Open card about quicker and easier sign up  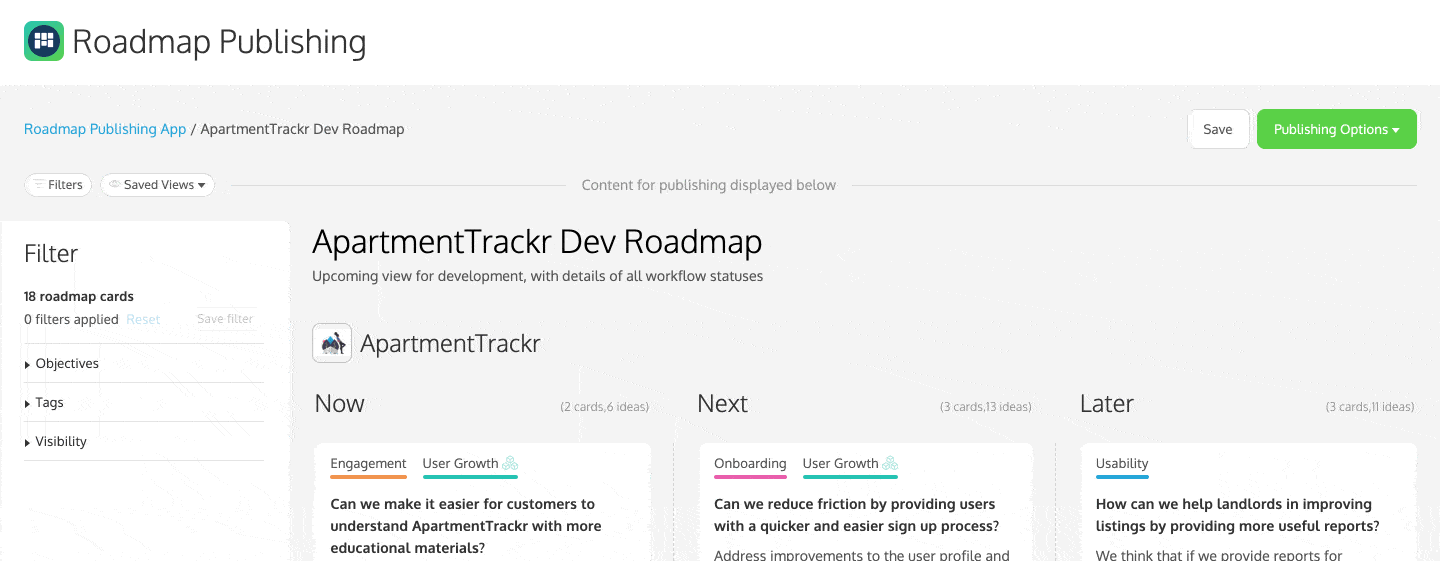[856, 515]
